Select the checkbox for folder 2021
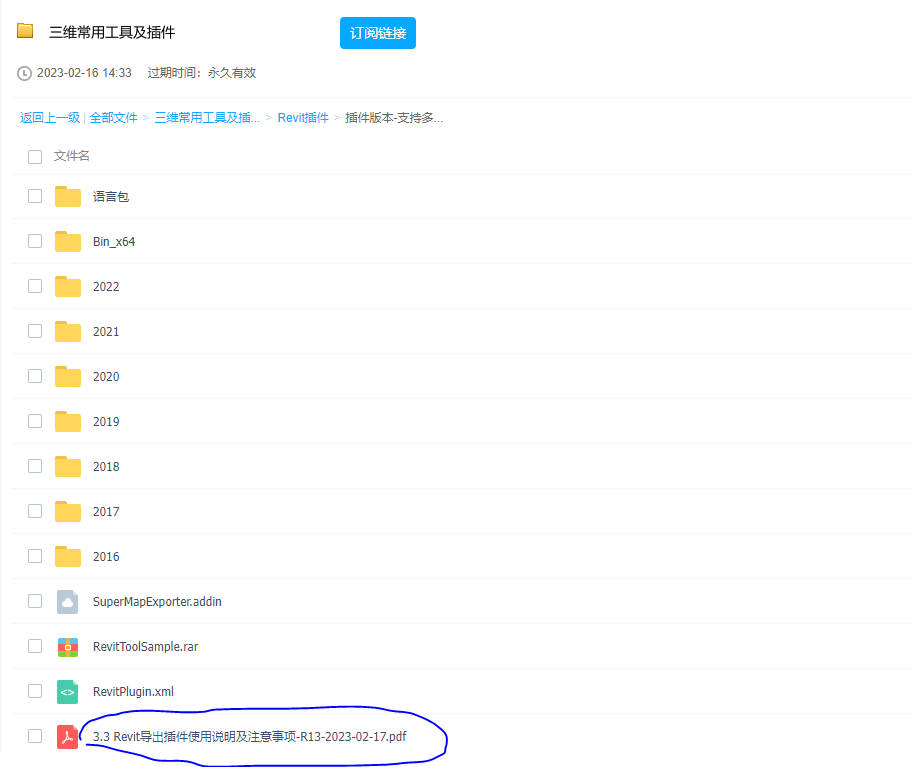The width and height of the screenshot is (913, 767). tap(35, 331)
